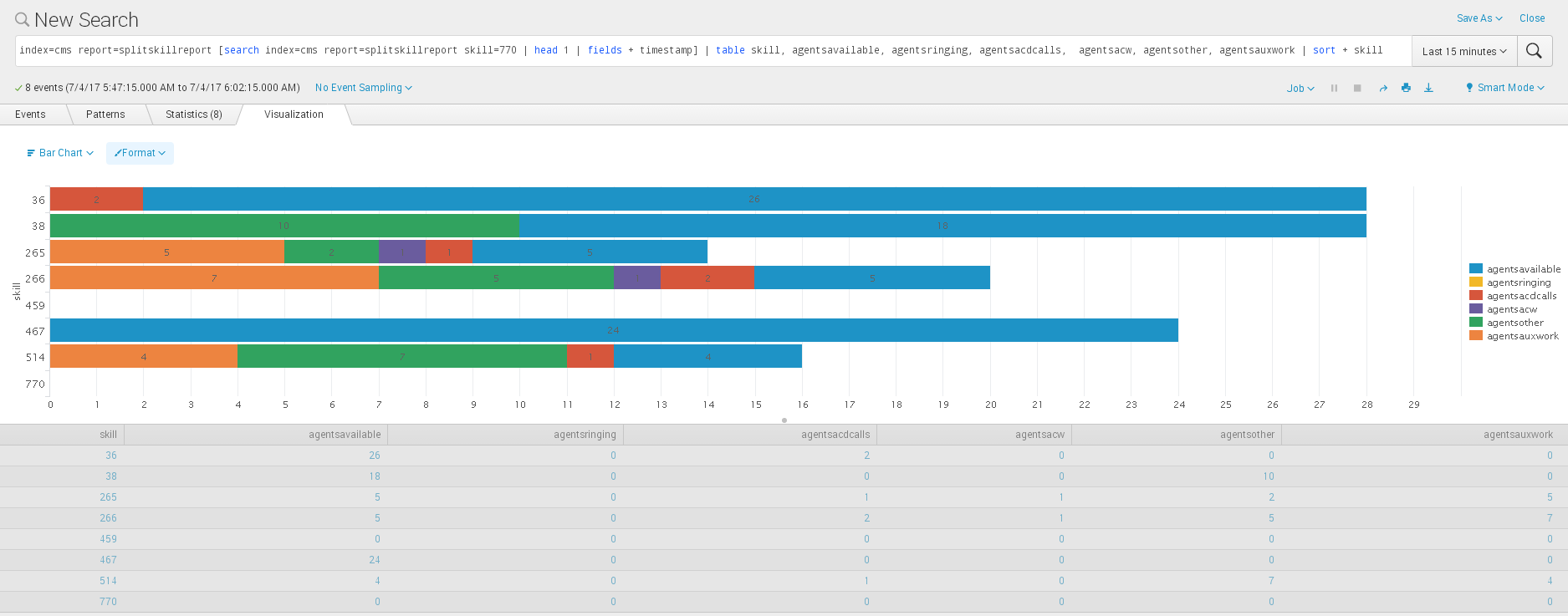This screenshot has width=1568, height=616.
Task: Click inside the search query field
Action: (x=711, y=50)
